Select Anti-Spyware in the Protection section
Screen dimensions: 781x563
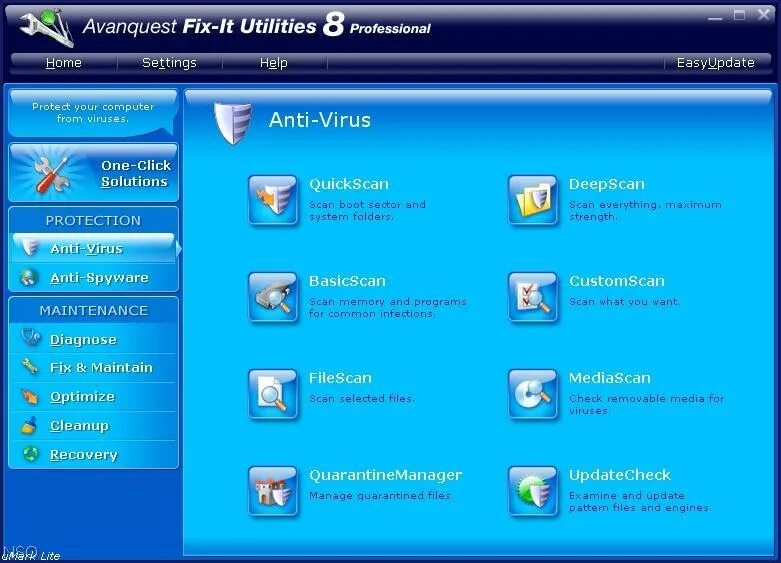94,277
